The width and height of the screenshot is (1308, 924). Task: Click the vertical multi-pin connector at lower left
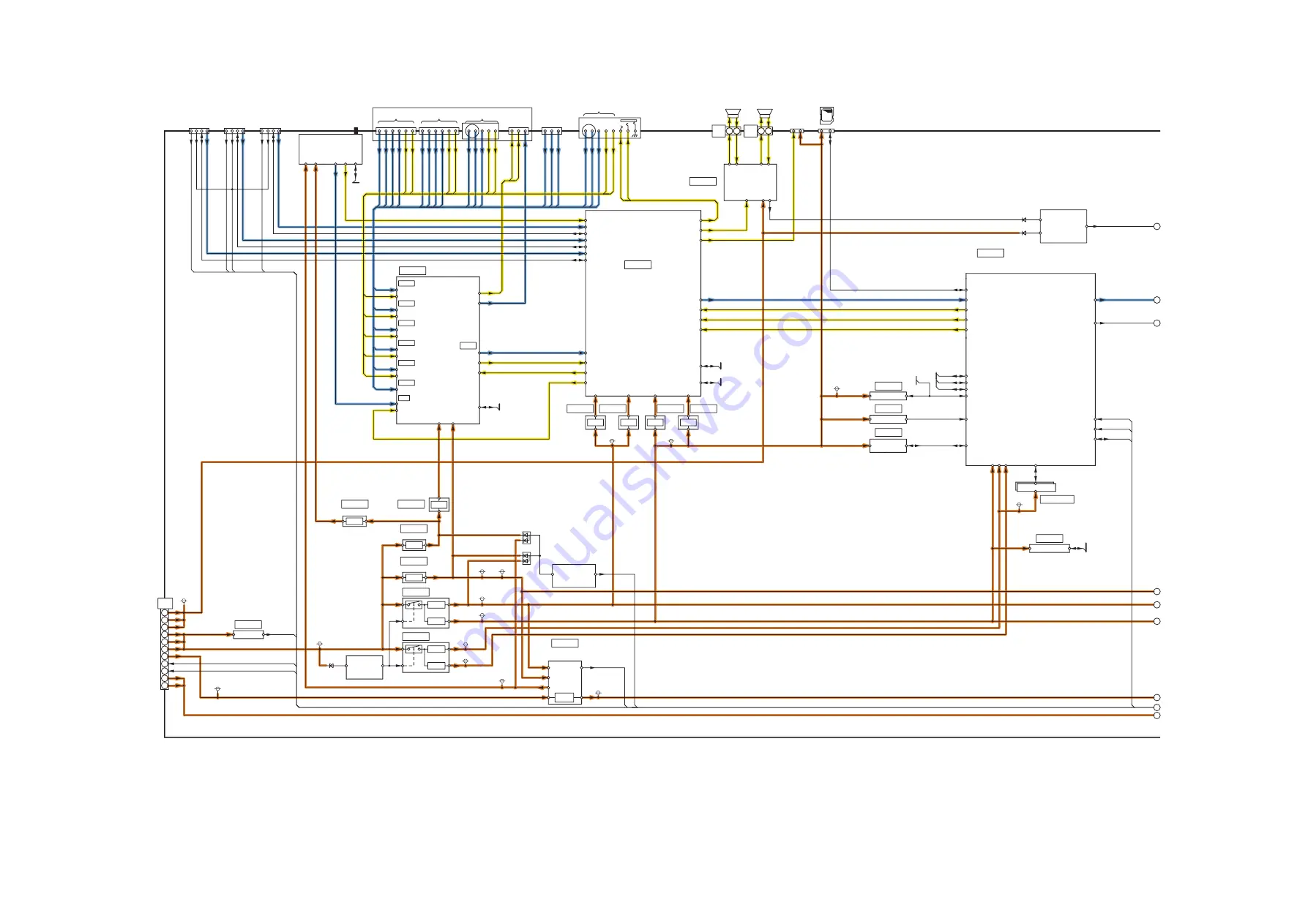coord(164,650)
